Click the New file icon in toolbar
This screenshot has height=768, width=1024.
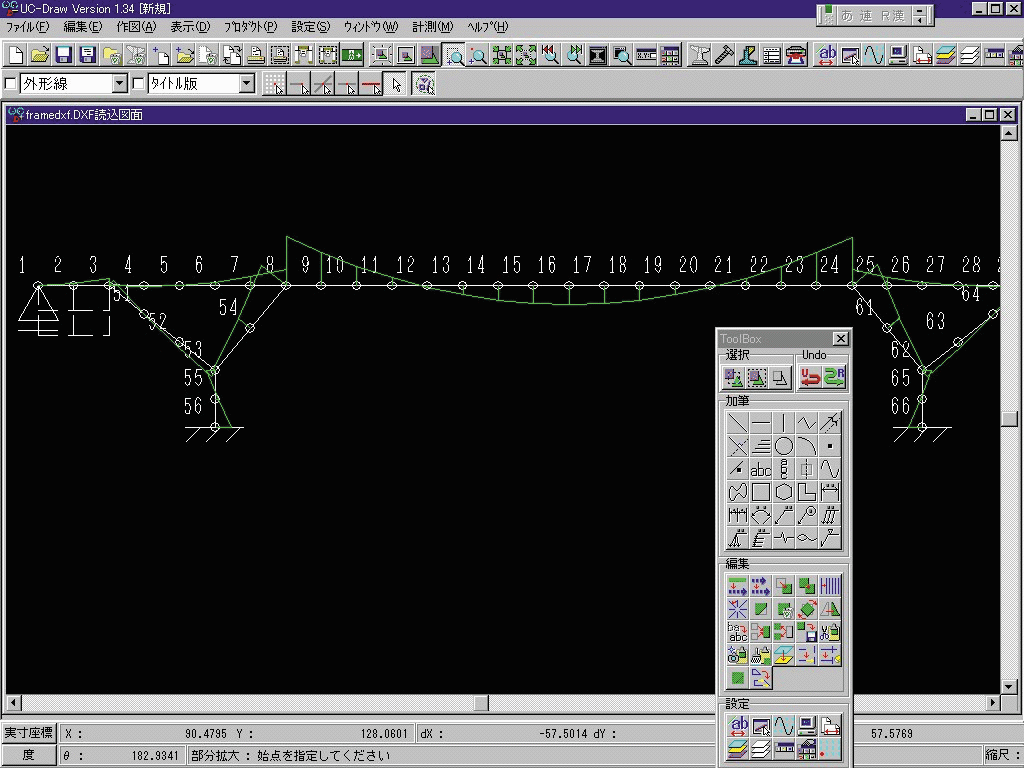(x=15, y=55)
